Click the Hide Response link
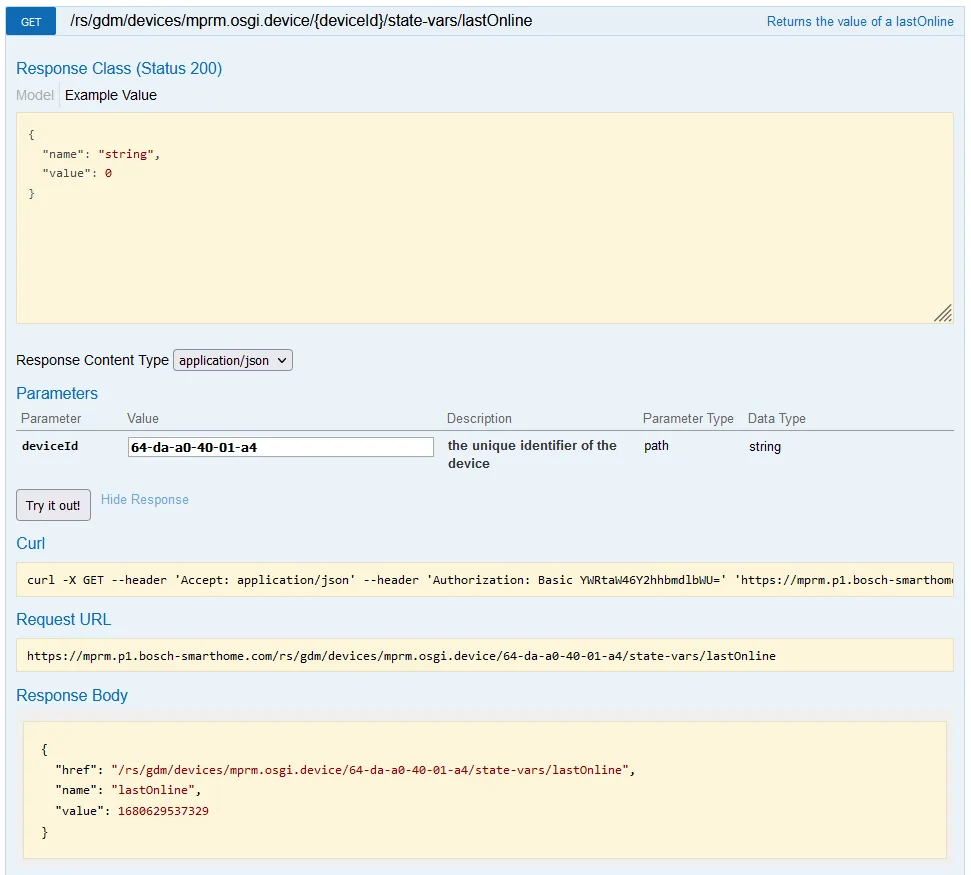 (144, 499)
